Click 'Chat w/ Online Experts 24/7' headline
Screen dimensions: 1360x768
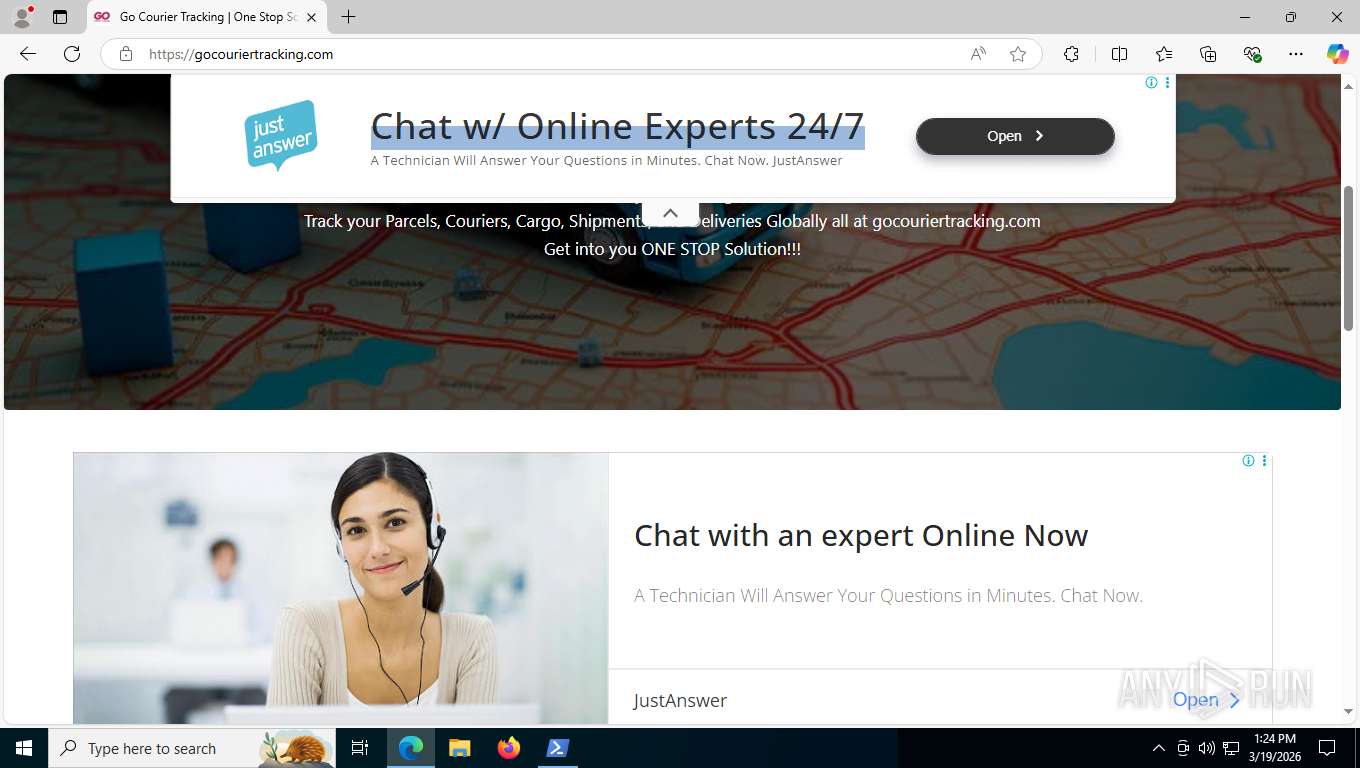617,127
